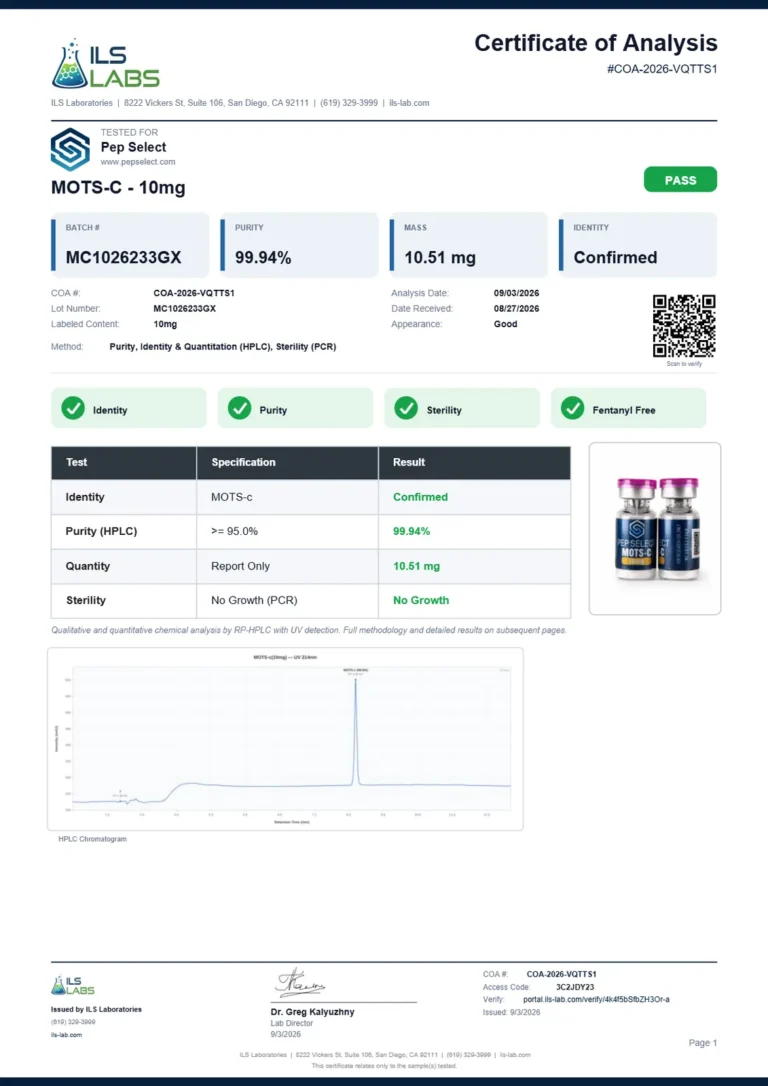This screenshot has height=1086, width=768.
Task: Click the Pep Select hexagon logo
Action: coord(70,149)
